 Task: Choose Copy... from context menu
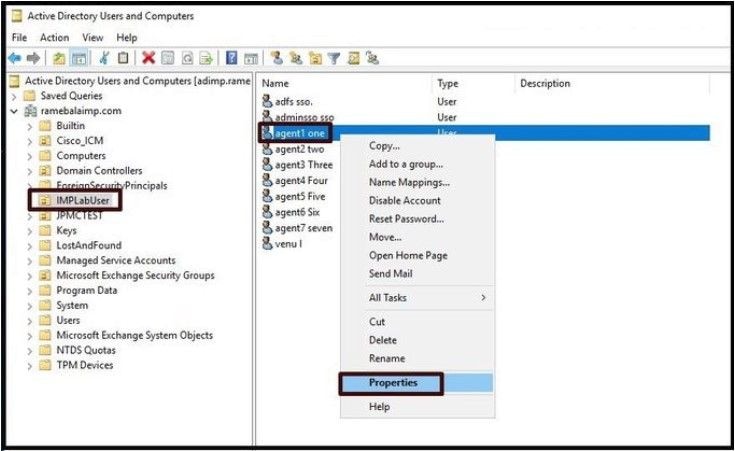pos(417,146)
